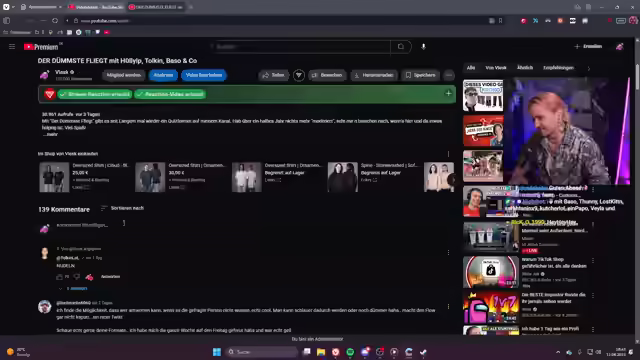Image resolution: width=640 pixels, height=360 pixels.
Task: Toggle the browser sidebar panel icon
Action: pos(7,20)
